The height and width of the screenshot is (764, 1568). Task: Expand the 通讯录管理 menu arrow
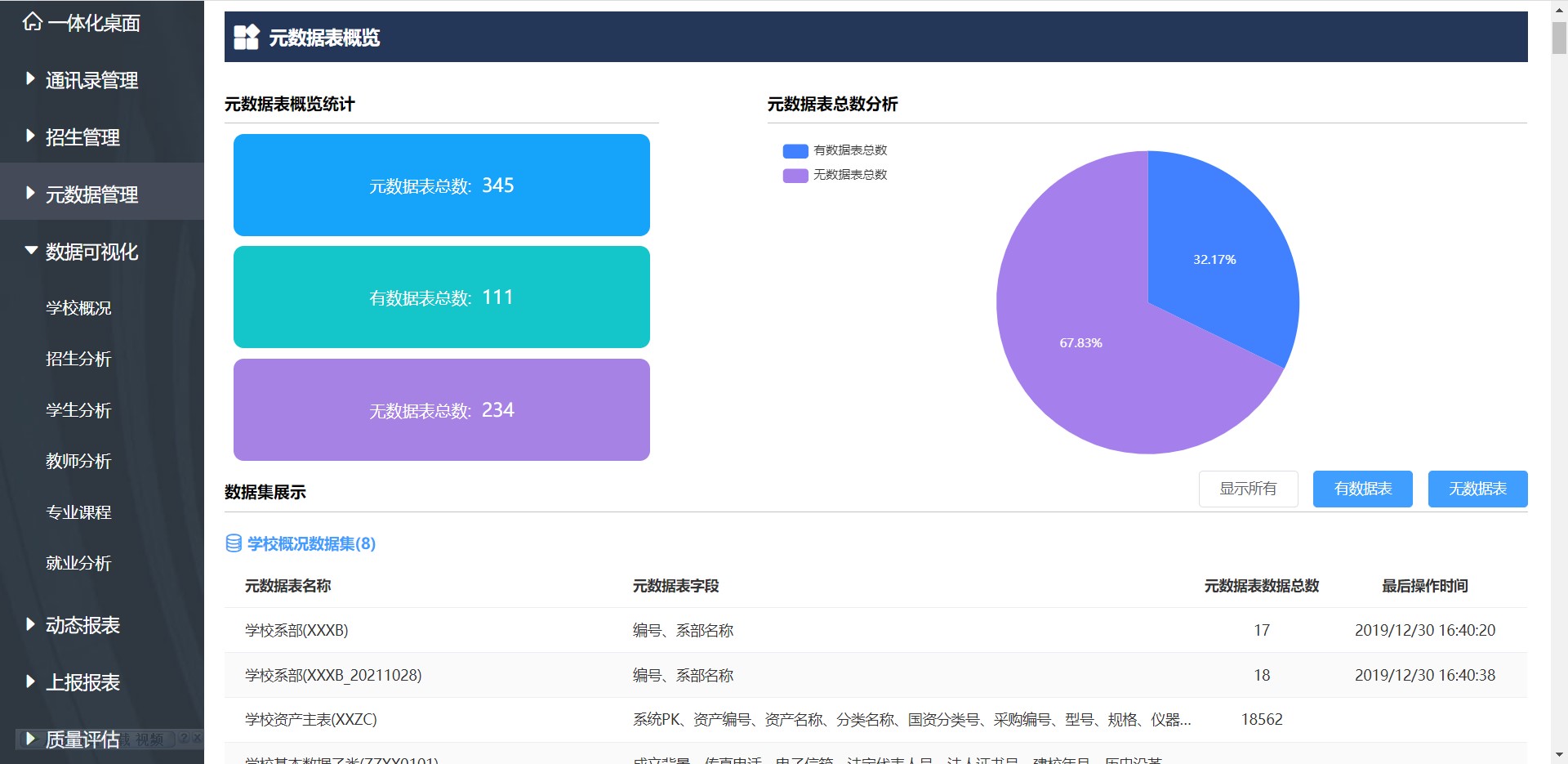pyautogui.click(x=30, y=79)
